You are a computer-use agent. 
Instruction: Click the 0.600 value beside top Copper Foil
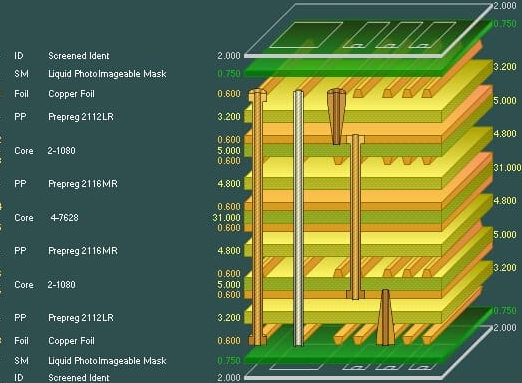[229, 94]
